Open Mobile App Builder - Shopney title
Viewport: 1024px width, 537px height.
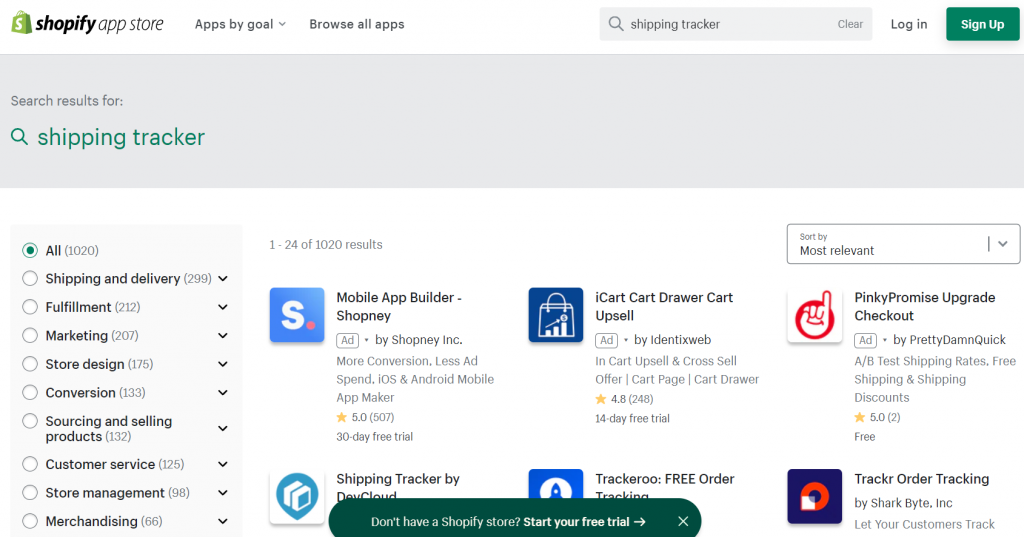[x=399, y=306]
